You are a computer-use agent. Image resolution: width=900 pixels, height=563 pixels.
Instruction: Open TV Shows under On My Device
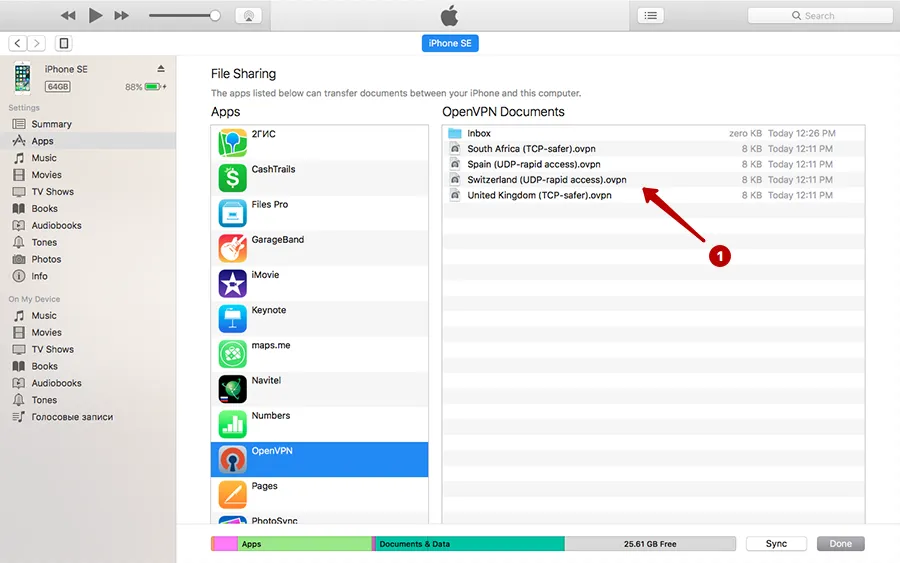click(88, 350)
